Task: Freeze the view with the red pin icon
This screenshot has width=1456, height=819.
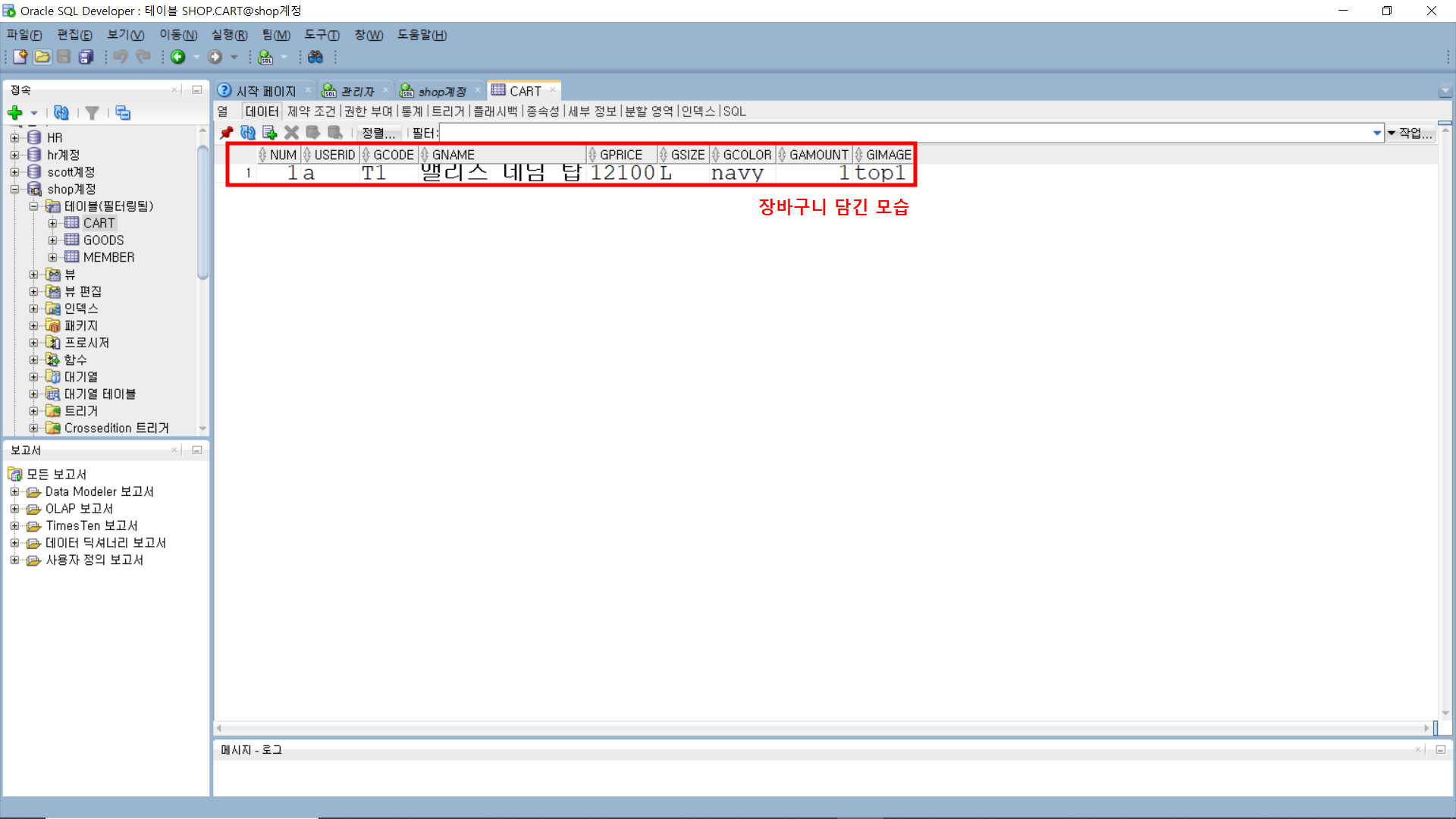Action: (x=226, y=133)
